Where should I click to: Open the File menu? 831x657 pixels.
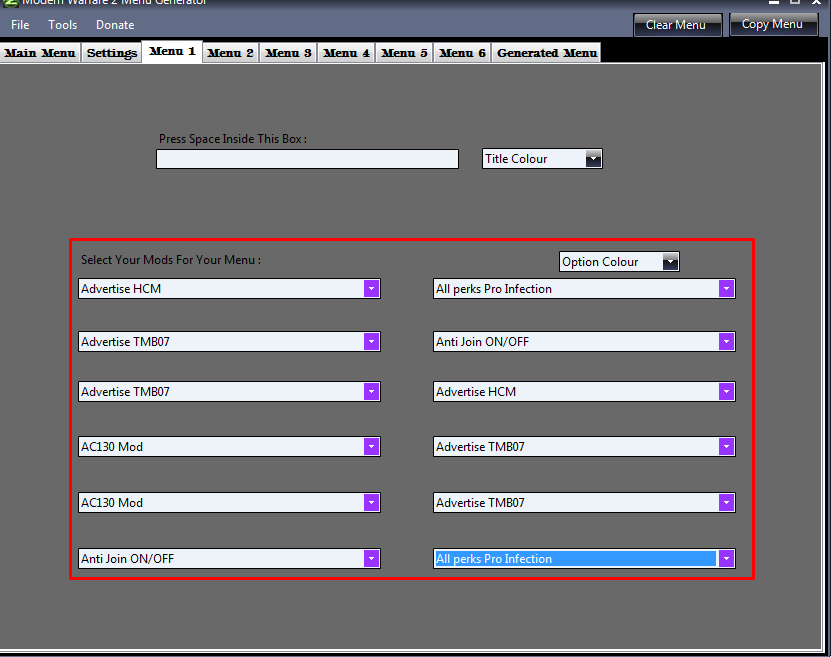tap(20, 25)
